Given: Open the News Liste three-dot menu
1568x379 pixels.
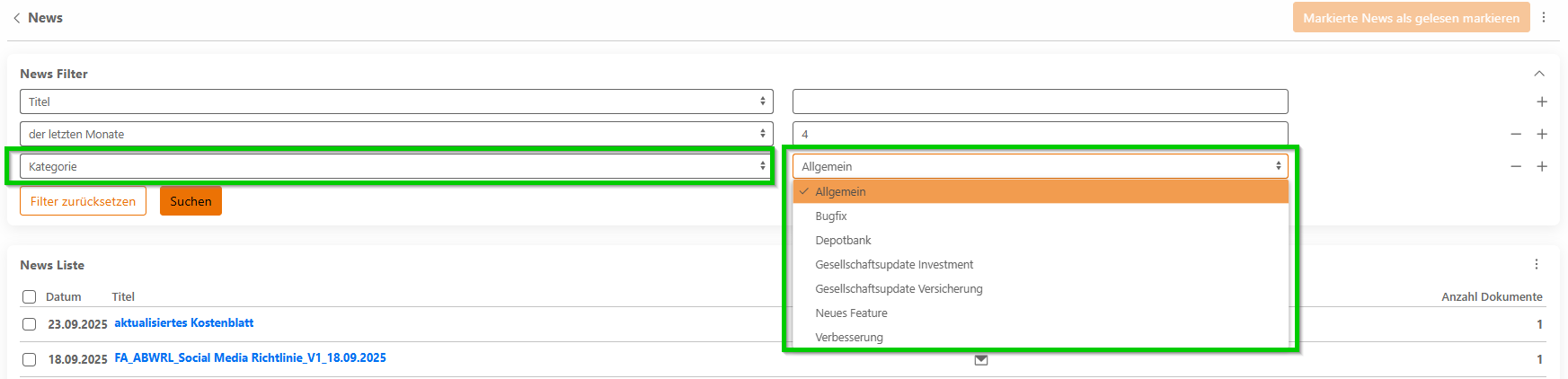Looking at the screenshot, I should (x=1537, y=264).
